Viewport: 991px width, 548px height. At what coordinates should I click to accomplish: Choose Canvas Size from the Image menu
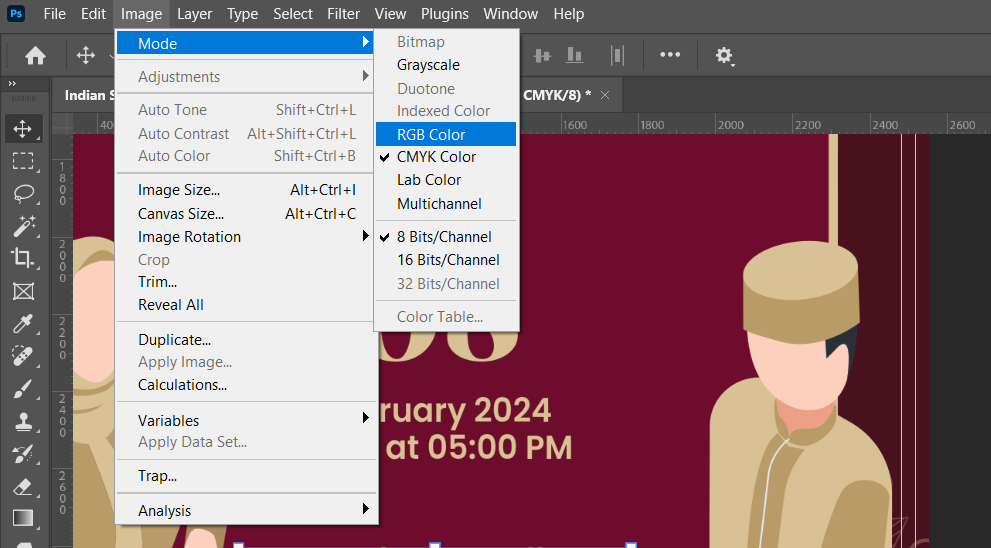[181, 214]
